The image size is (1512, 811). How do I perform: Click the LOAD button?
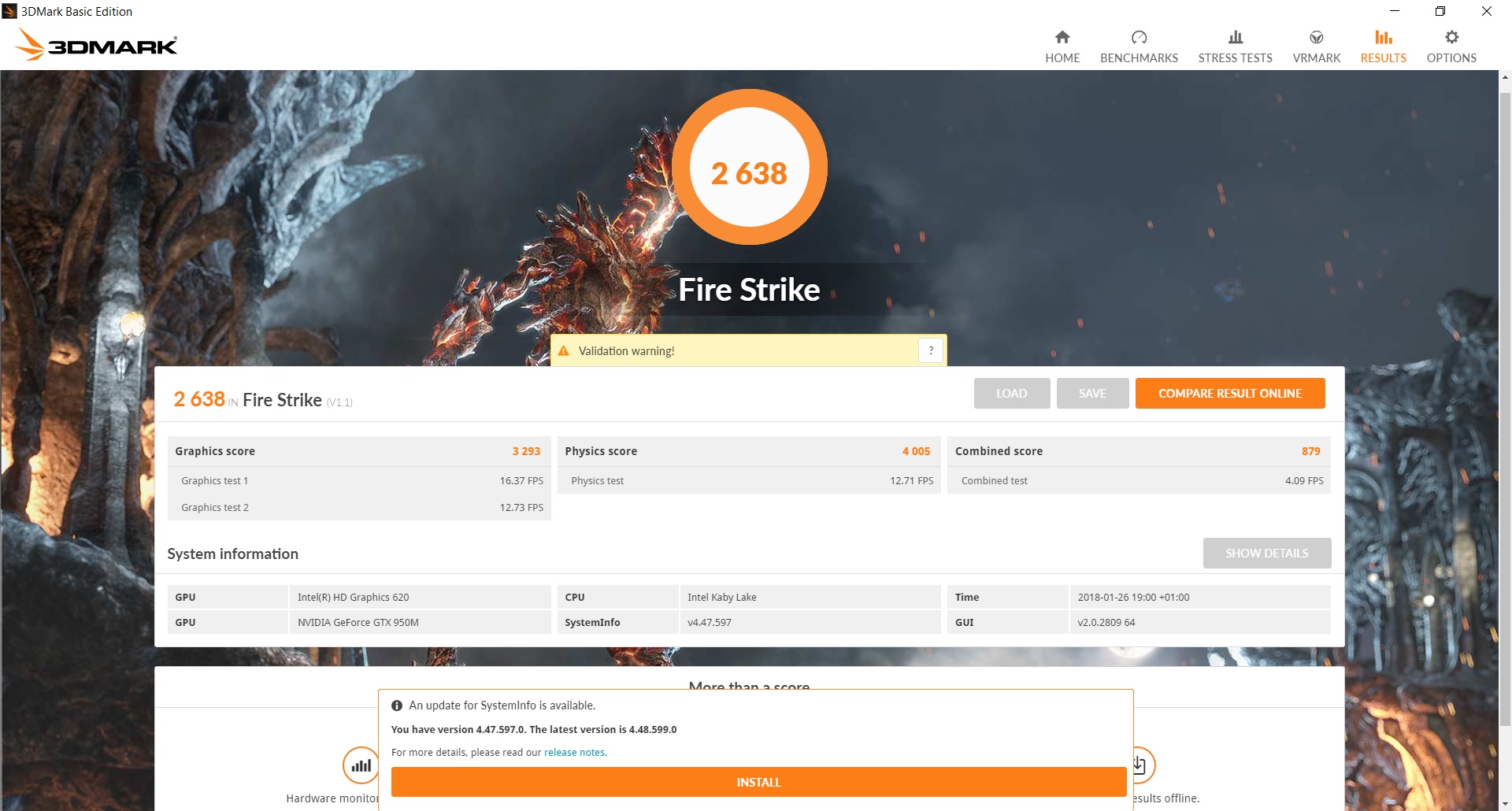click(x=1012, y=394)
